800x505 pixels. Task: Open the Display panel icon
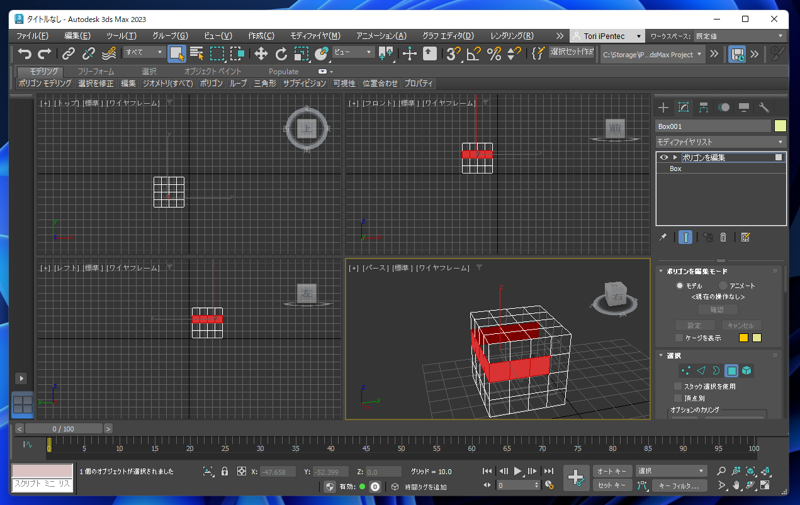coord(744,107)
